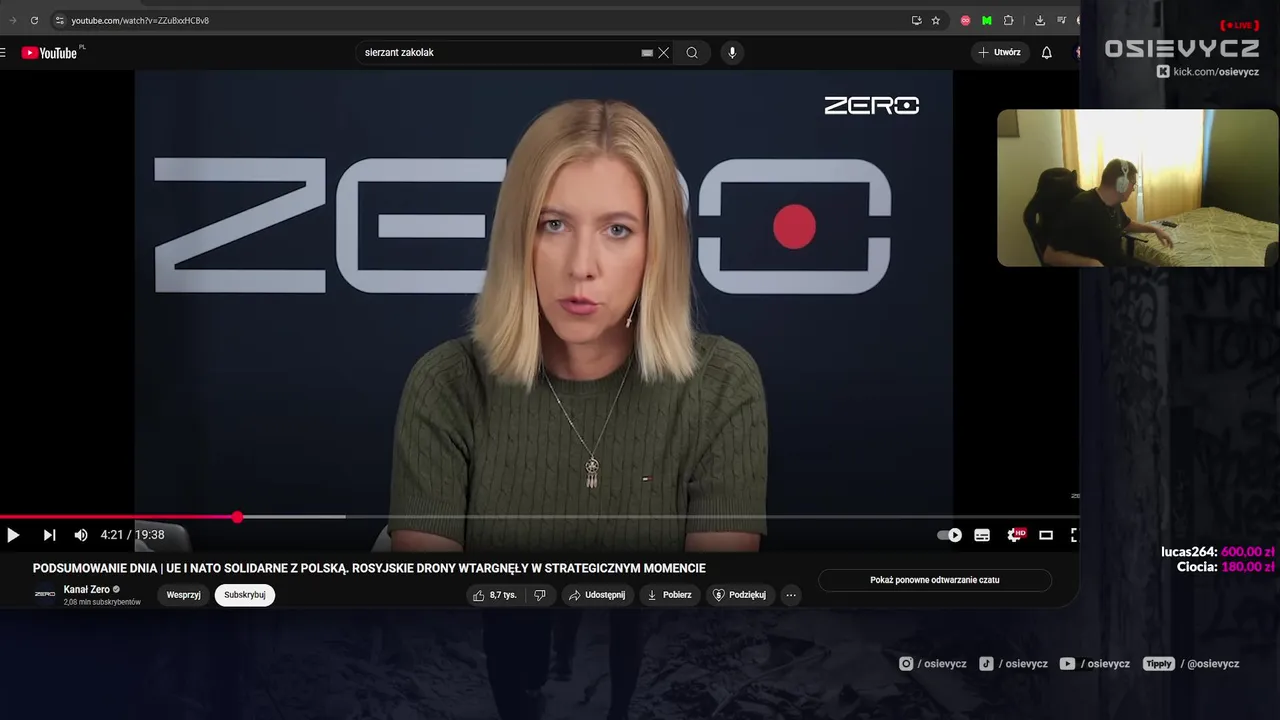This screenshot has height=720, width=1280.
Task: Switch to theater mode view
Action: tap(1046, 535)
